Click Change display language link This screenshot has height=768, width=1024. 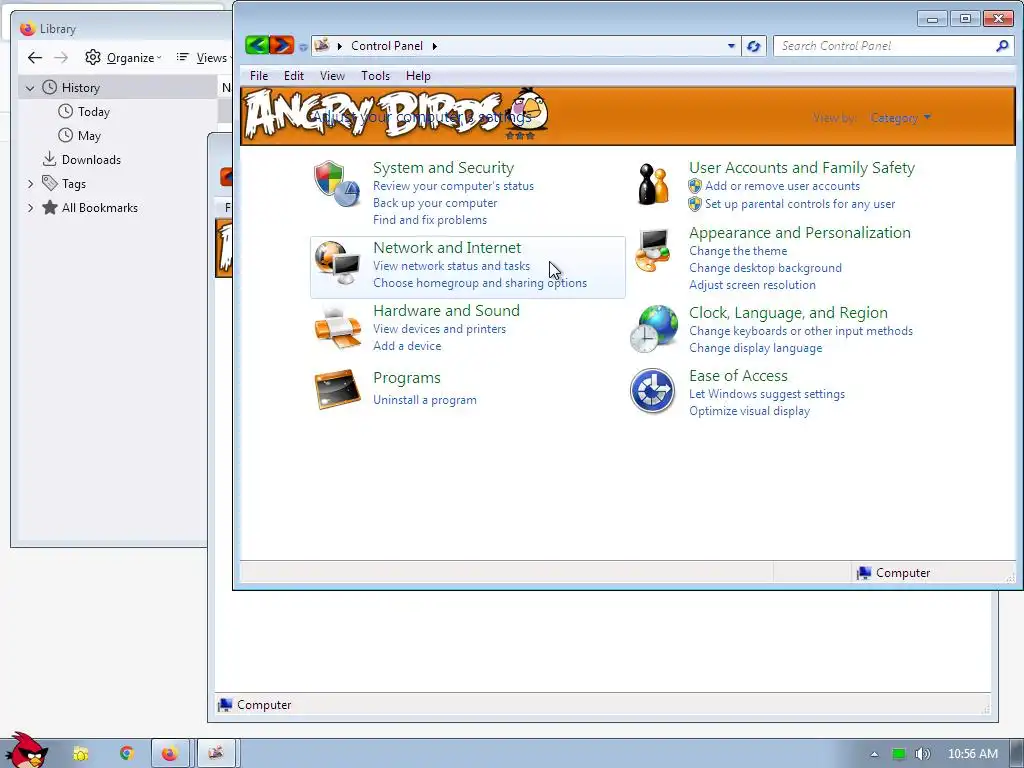coord(756,348)
